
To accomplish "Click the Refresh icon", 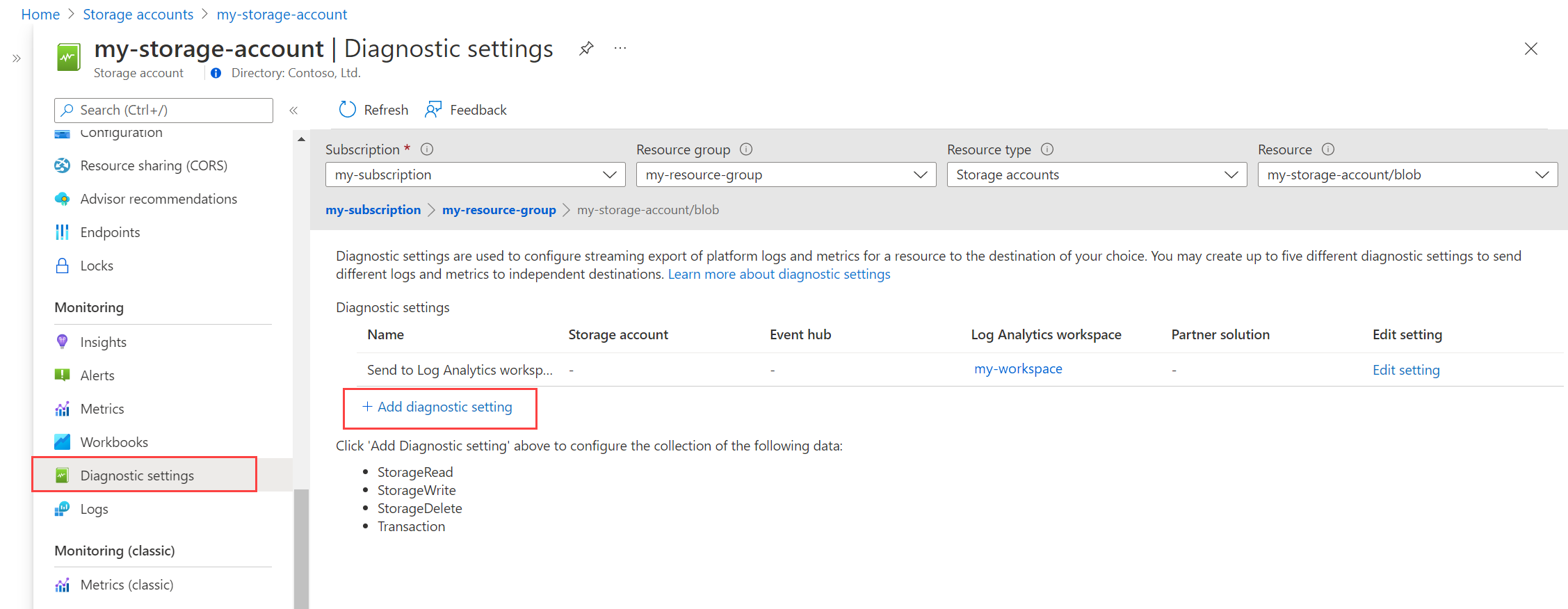I will pyautogui.click(x=347, y=110).
